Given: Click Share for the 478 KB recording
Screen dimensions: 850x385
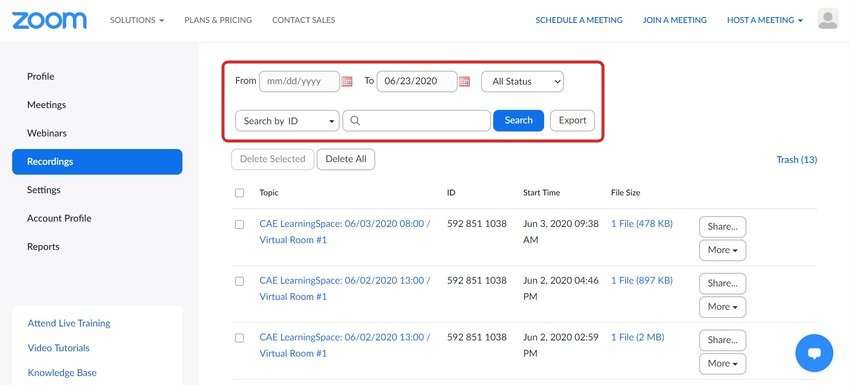Looking at the screenshot, I should [722, 227].
